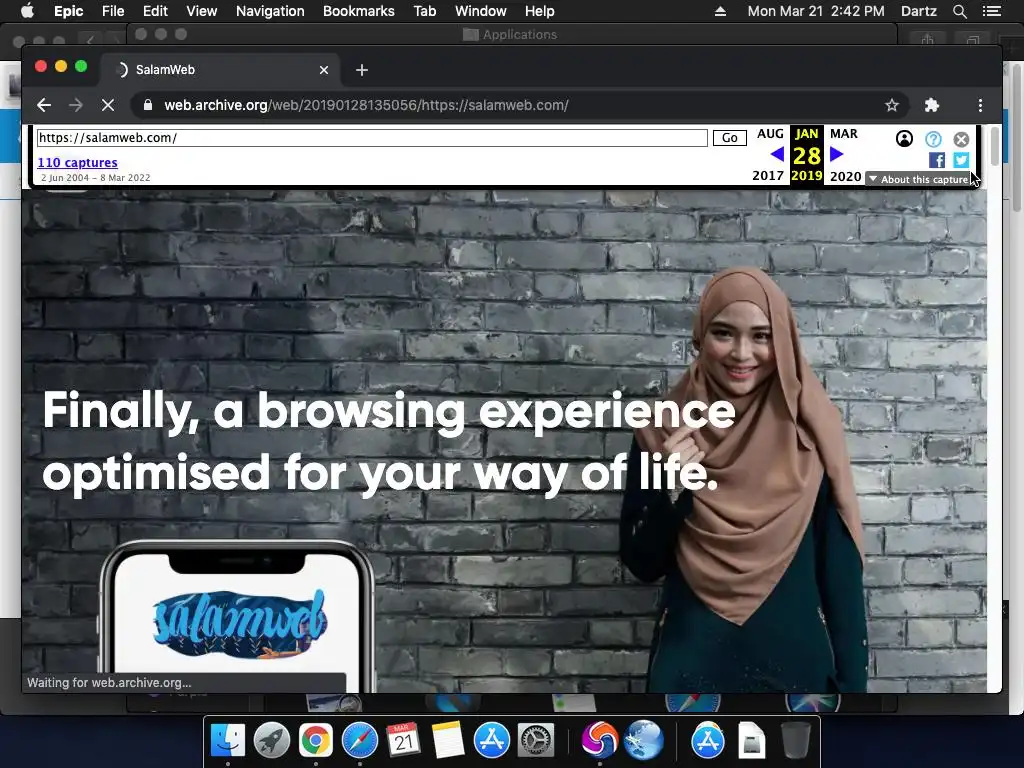Click the Wayback Machine URL input field
The height and width of the screenshot is (768, 1024).
372,138
